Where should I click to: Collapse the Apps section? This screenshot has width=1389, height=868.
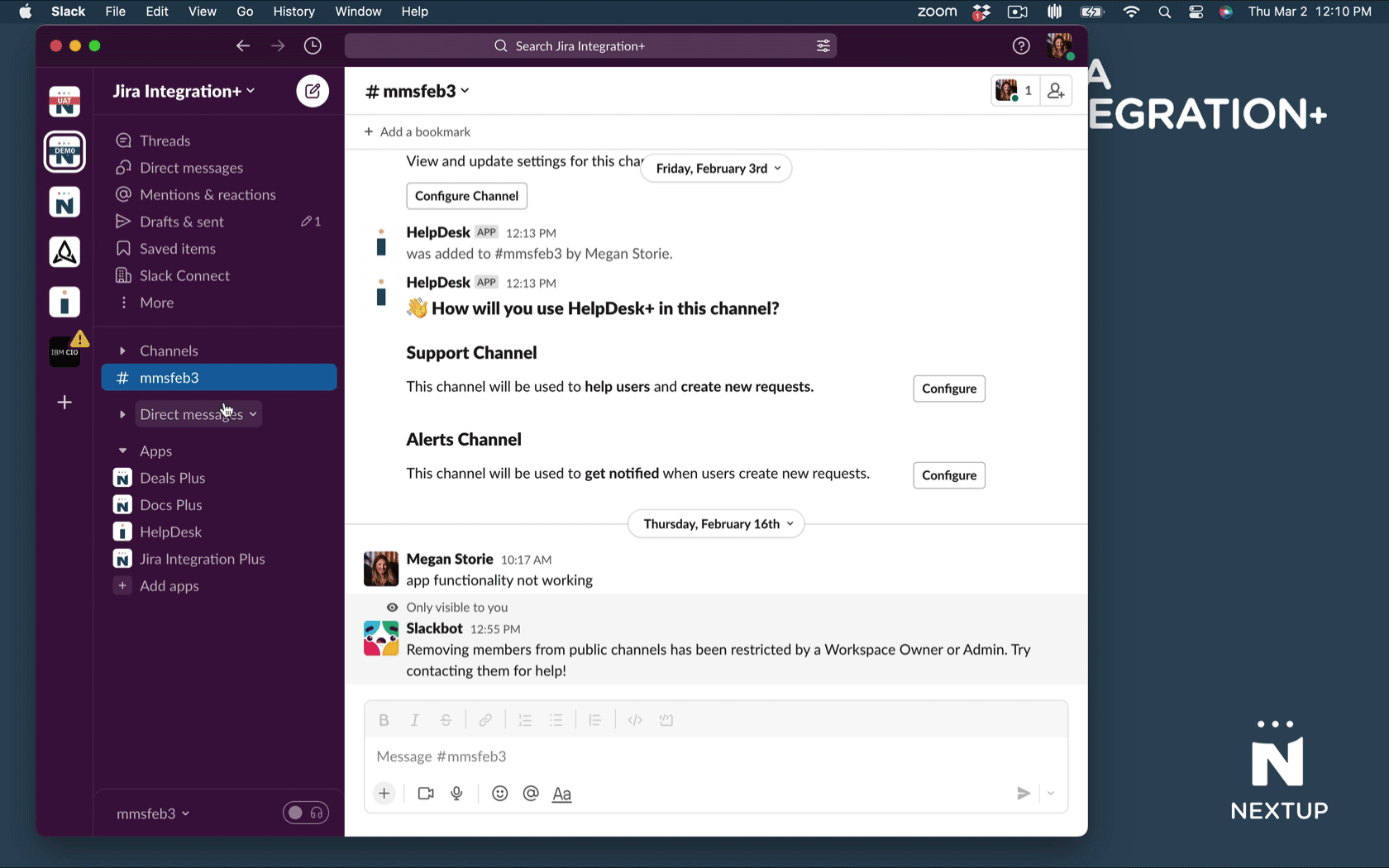coord(122,451)
